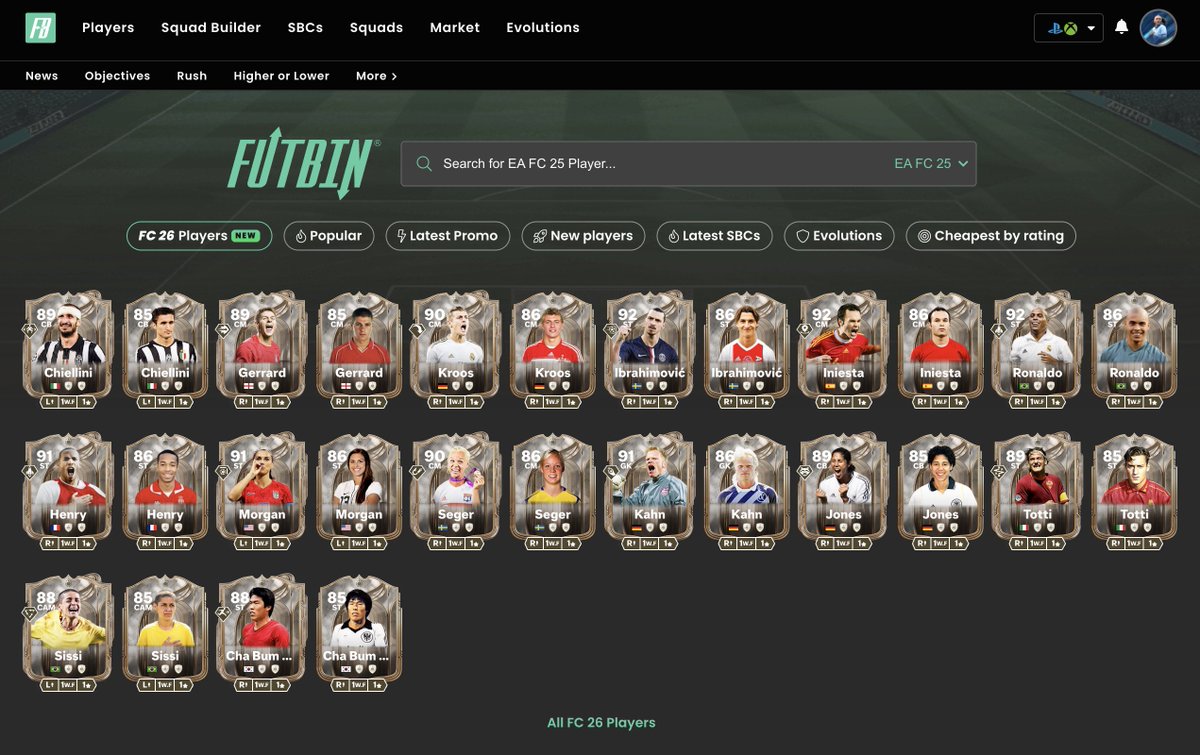Select the New players filter chip
Image resolution: width=1200 pixels, height=755 pixels.
583,236
